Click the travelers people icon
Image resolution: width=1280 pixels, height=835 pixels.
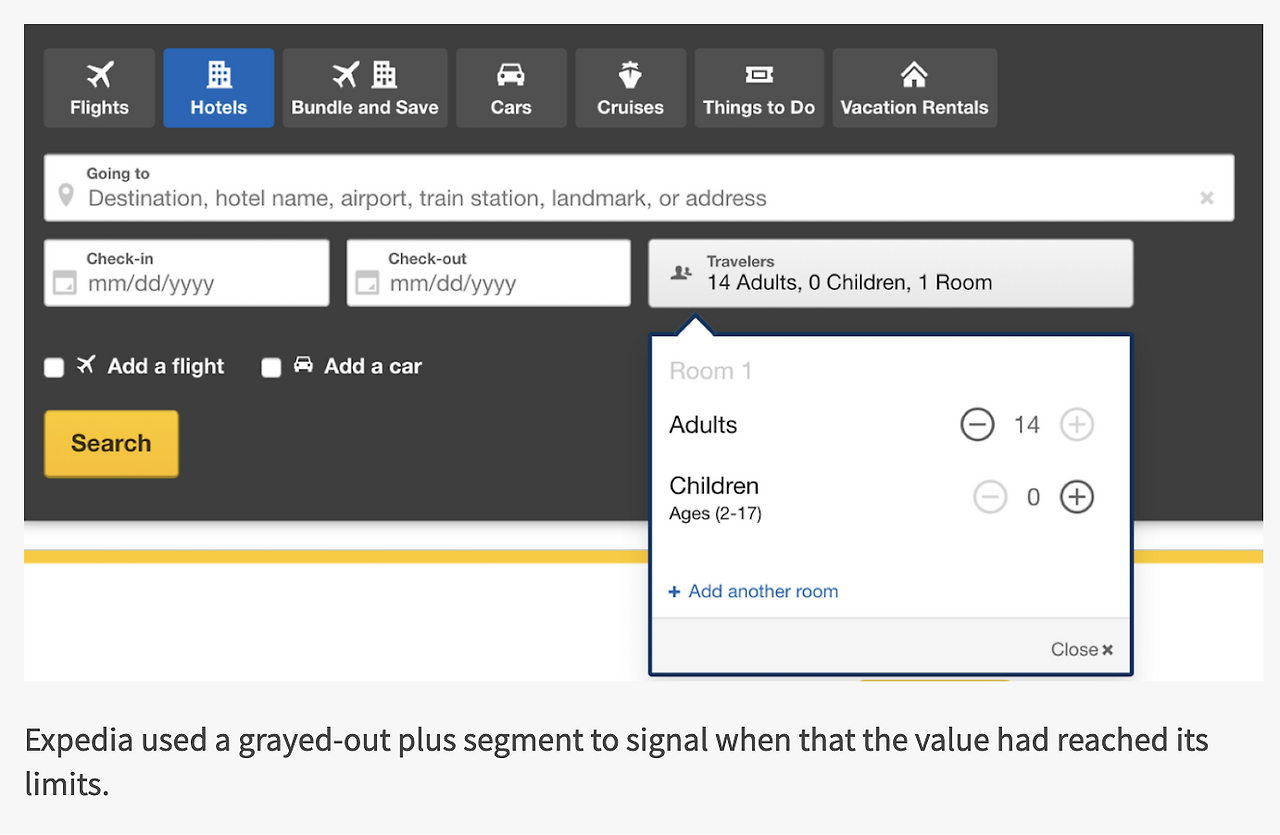[x=681, y=272]
